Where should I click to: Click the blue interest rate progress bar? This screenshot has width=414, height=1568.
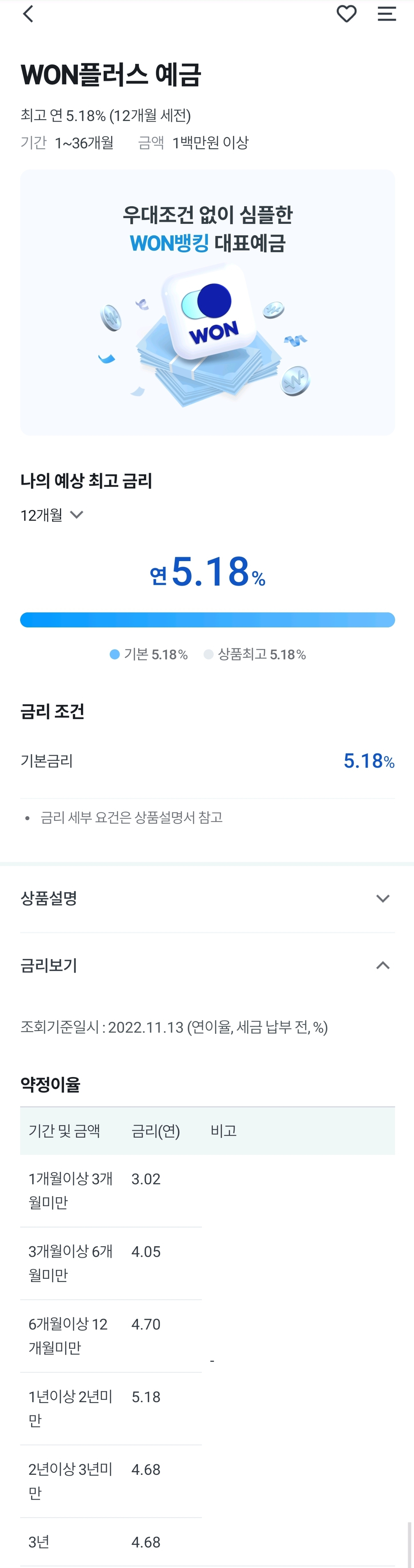[207, 619]
